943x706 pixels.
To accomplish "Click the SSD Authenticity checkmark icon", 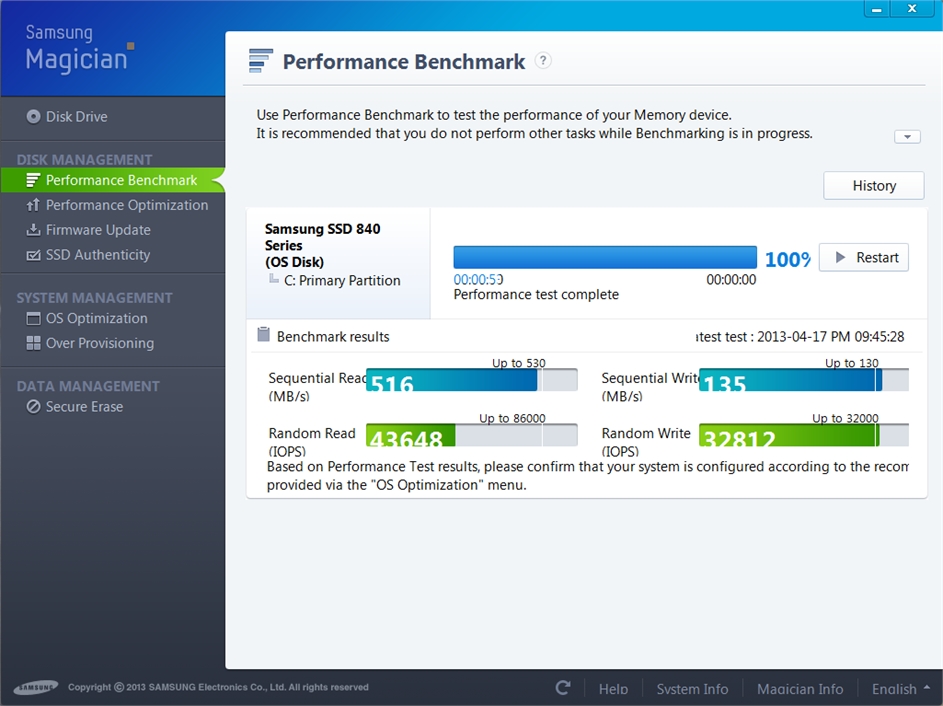I will pyautogui.click(x=33, y=255).
